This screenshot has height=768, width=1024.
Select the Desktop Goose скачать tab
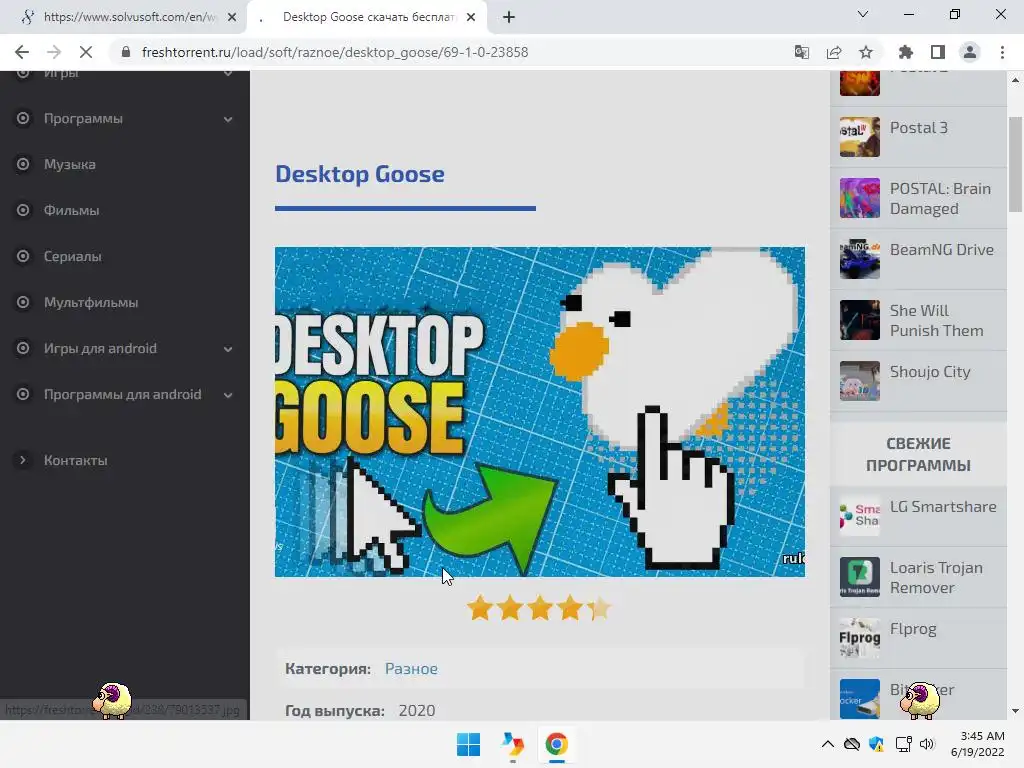366,18
